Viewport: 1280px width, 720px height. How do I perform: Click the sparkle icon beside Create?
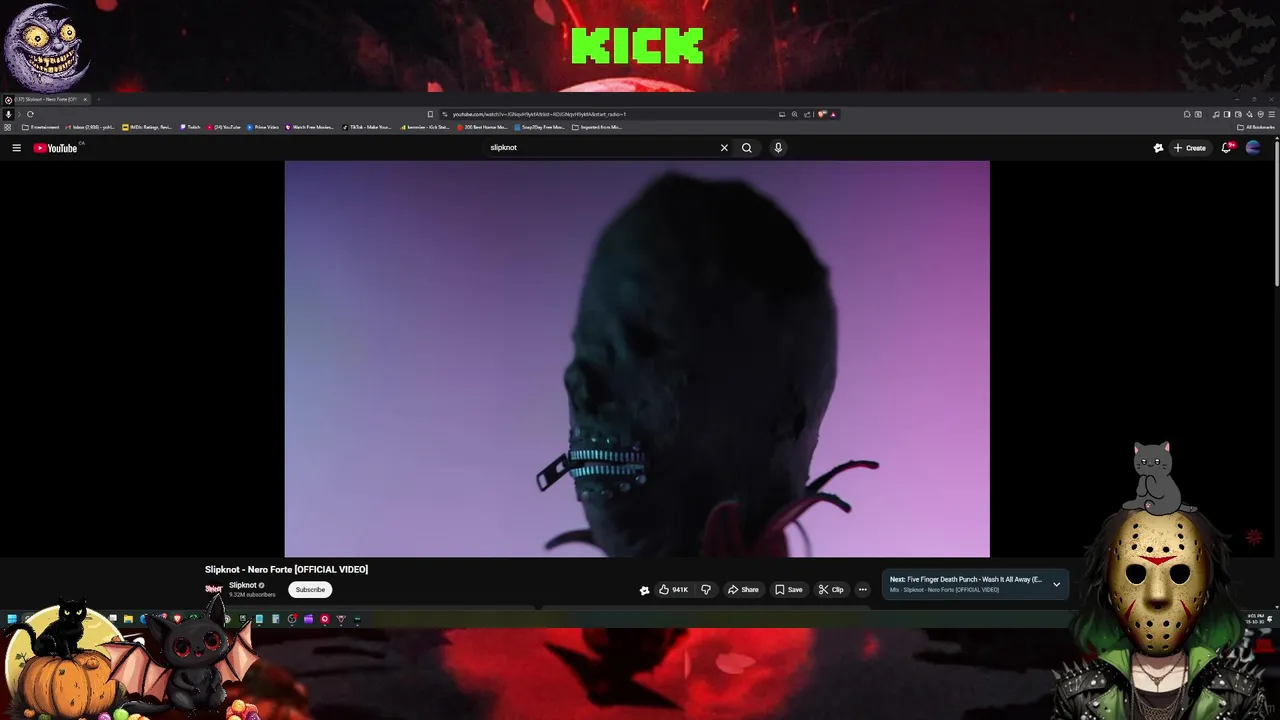(1158, 148)
